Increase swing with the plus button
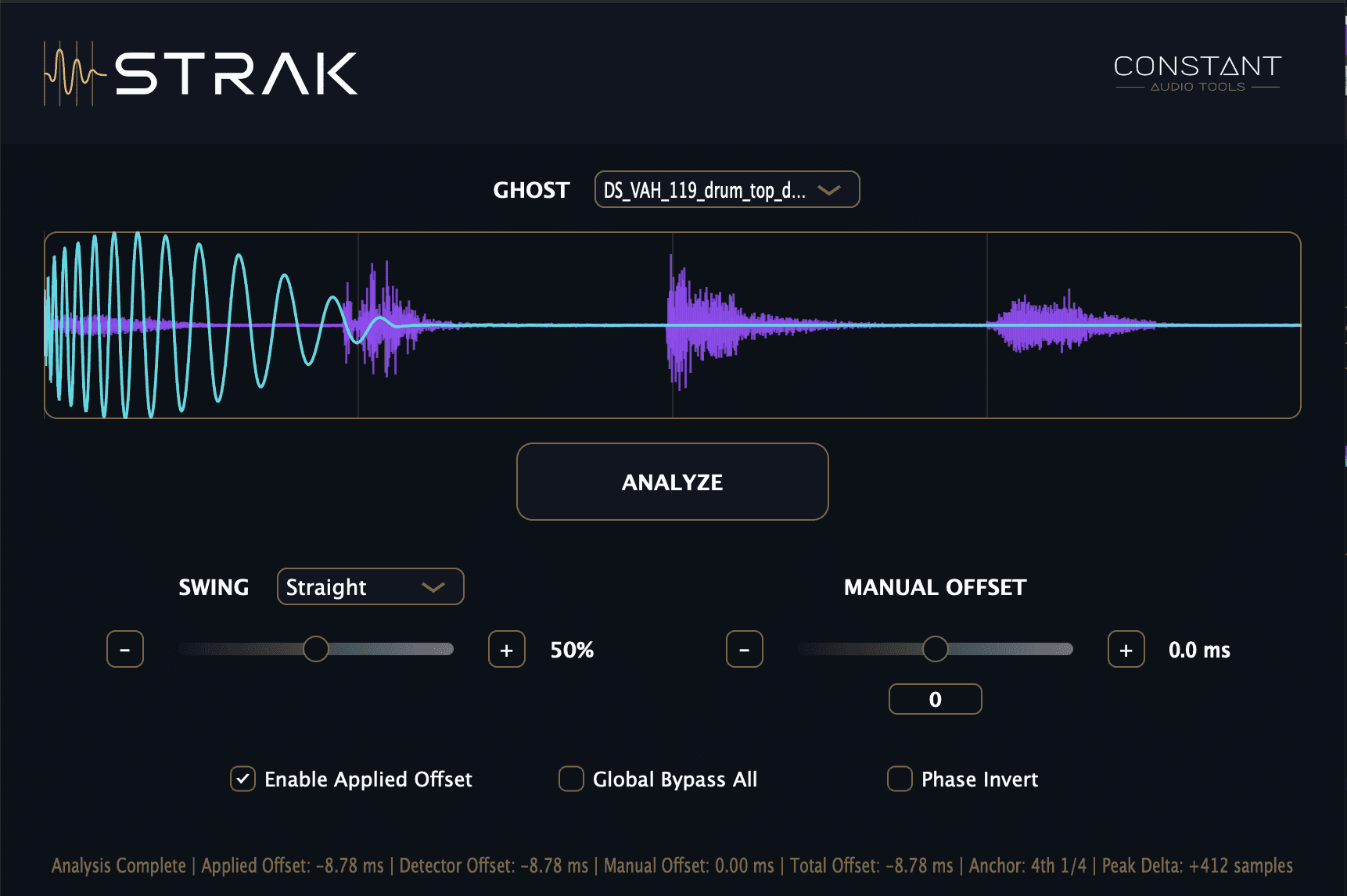This screenshot has height=896, width=1347. (507, 649)
